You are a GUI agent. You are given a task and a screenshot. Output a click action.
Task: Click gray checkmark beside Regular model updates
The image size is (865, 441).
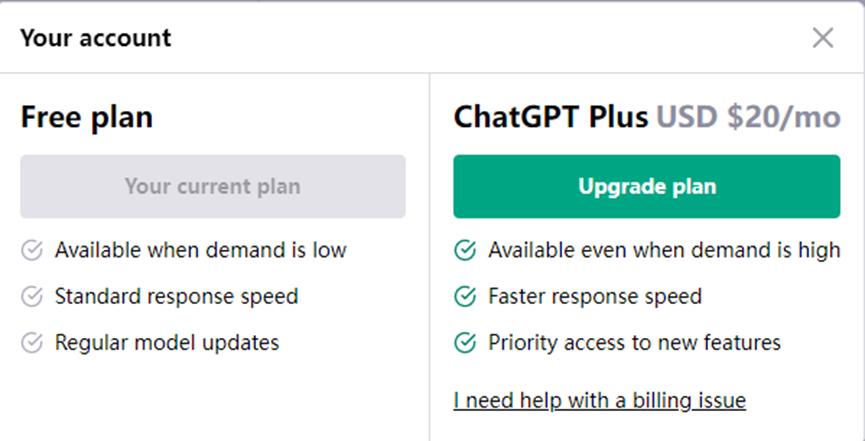[x=32, y=343]
